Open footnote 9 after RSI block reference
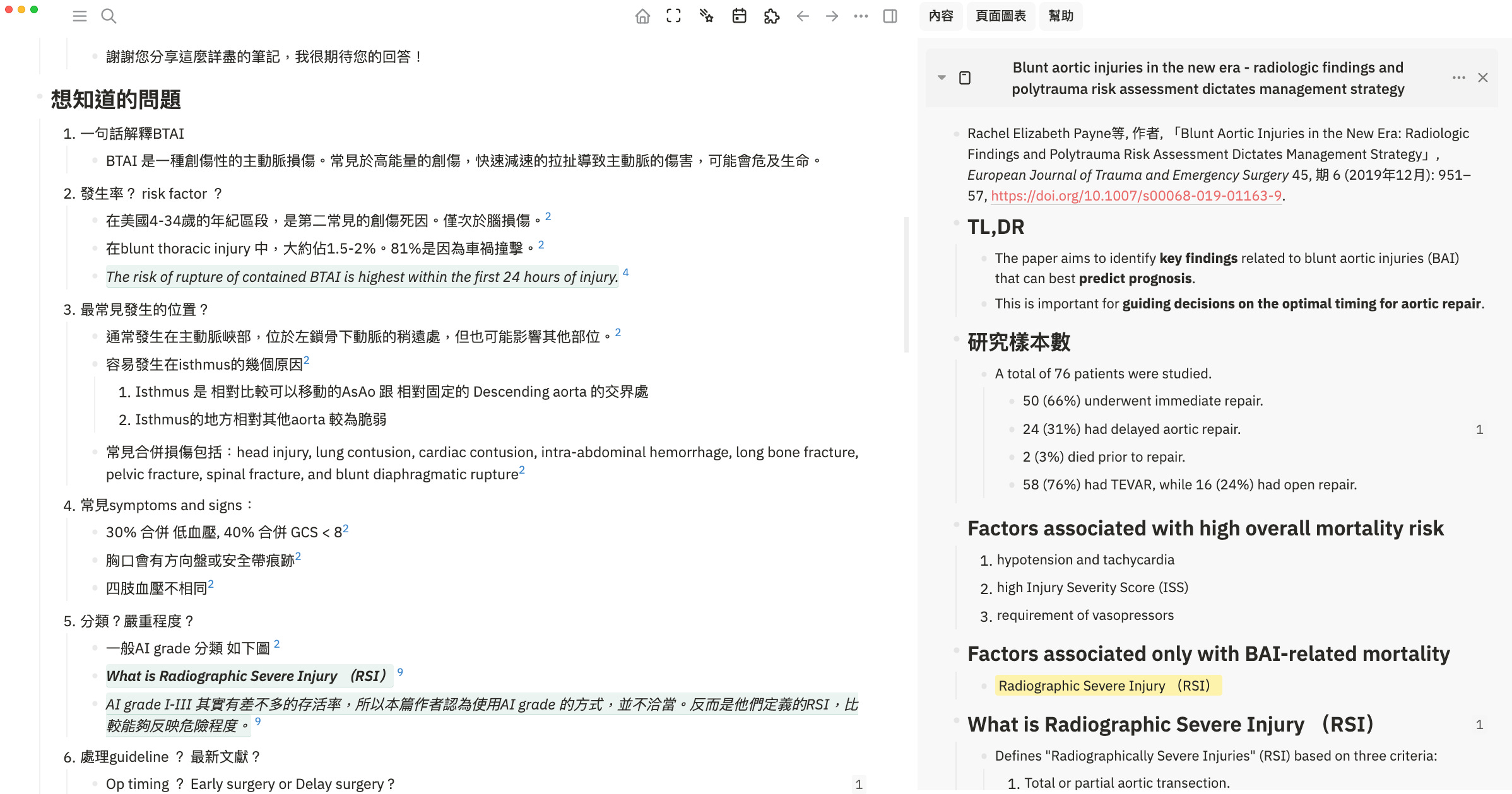This screenshot has height=794, width=1512. (399, 672)
